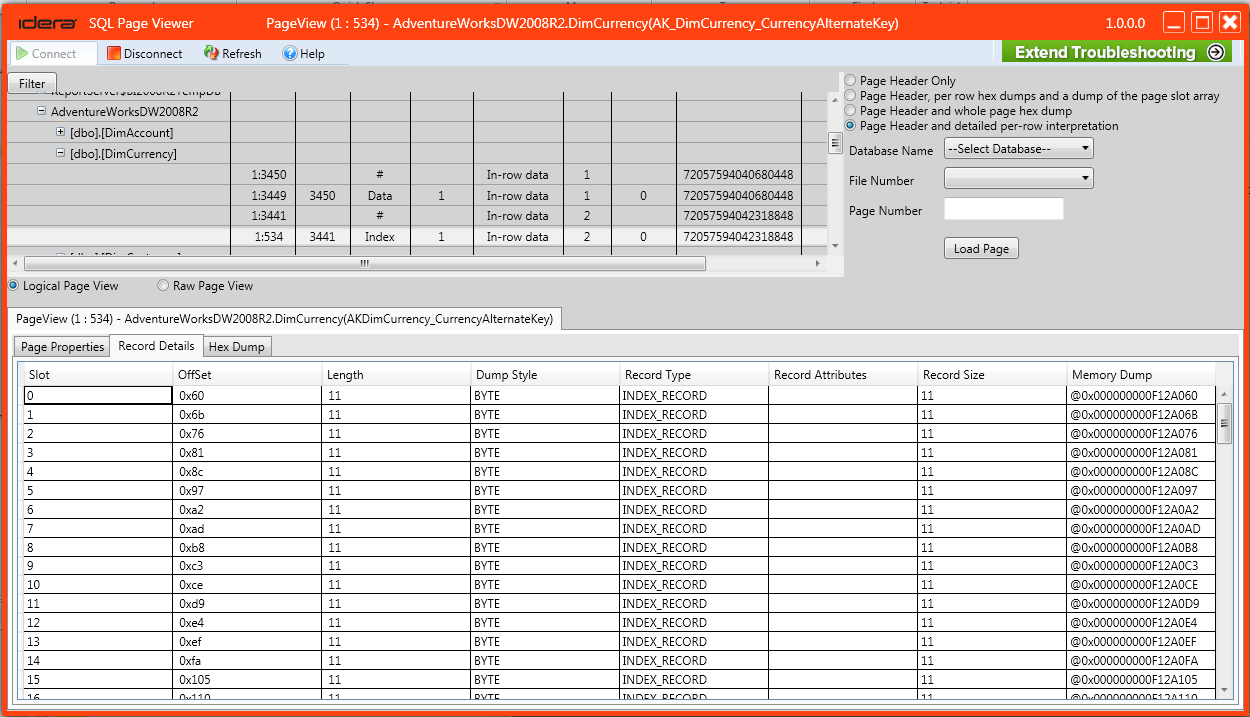Switch to the Hex Dump tab
Viewport: 1250px width, 717px height.
[236, 346]
